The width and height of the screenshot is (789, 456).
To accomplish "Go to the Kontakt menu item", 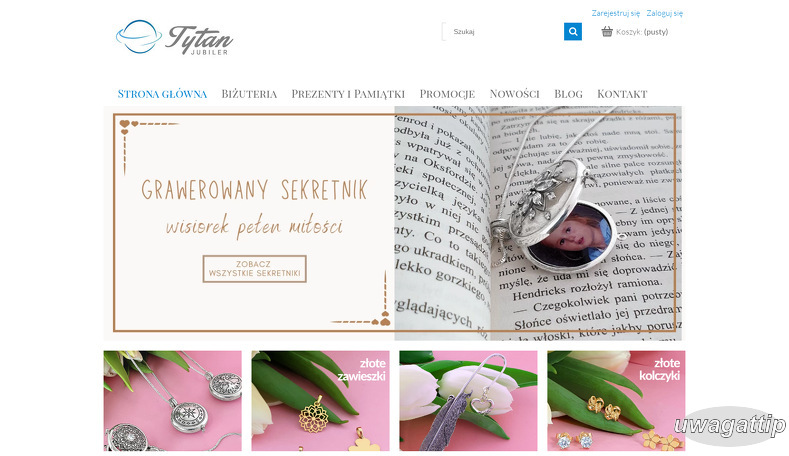I will click(x=622, y=94).
